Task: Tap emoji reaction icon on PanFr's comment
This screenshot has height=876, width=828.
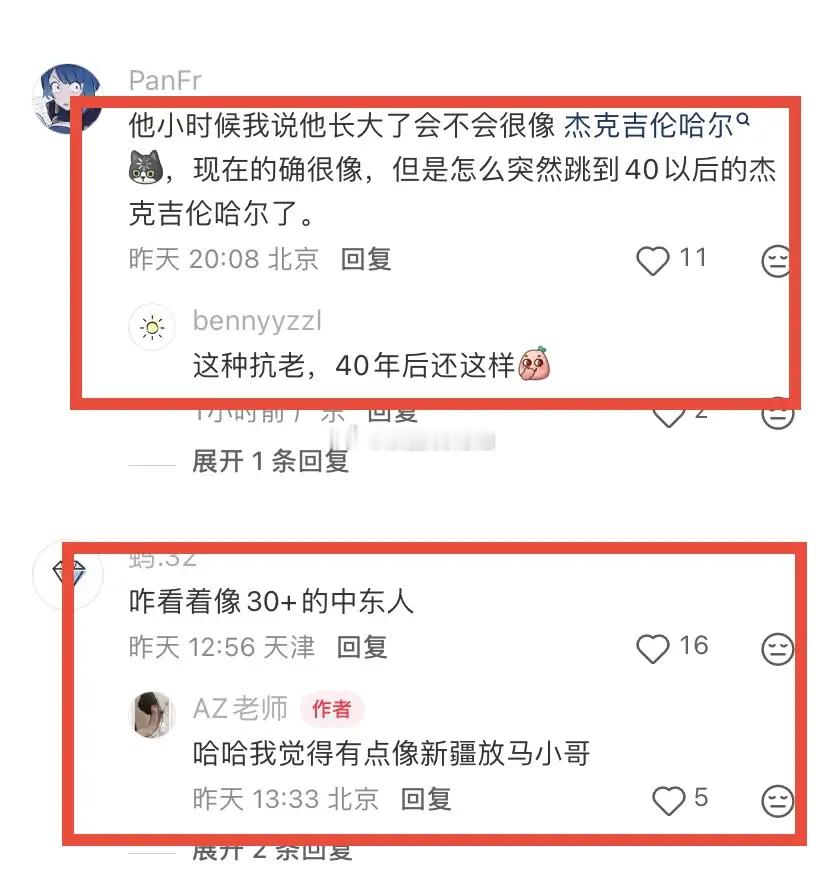Action: point(777,261)
